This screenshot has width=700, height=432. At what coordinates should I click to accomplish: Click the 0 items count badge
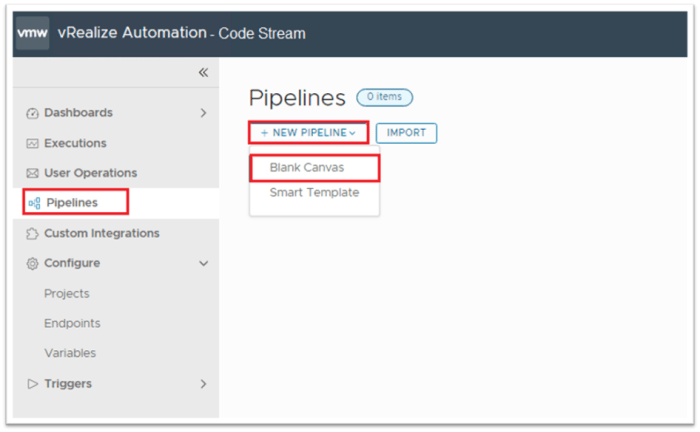(384, 97)
